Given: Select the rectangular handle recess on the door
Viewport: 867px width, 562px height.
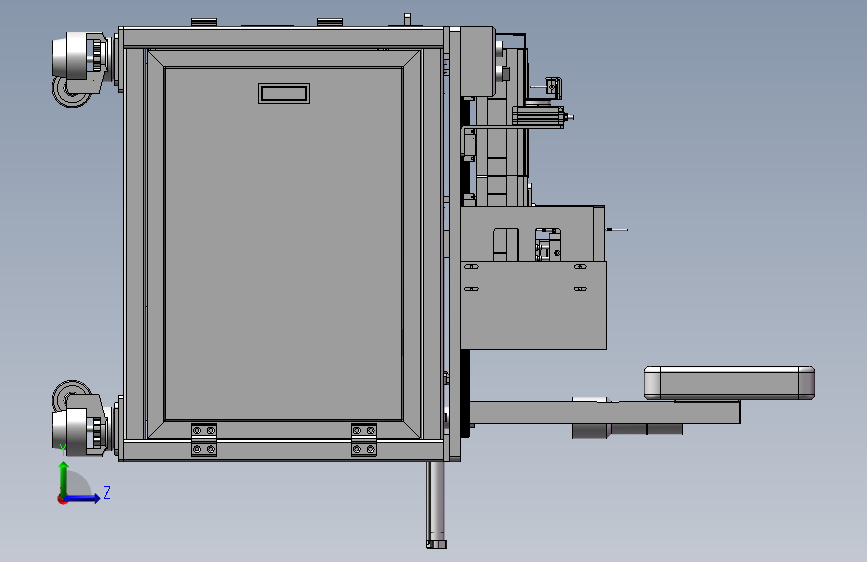Looking at the screenshot, I should [x=284, y=93].
